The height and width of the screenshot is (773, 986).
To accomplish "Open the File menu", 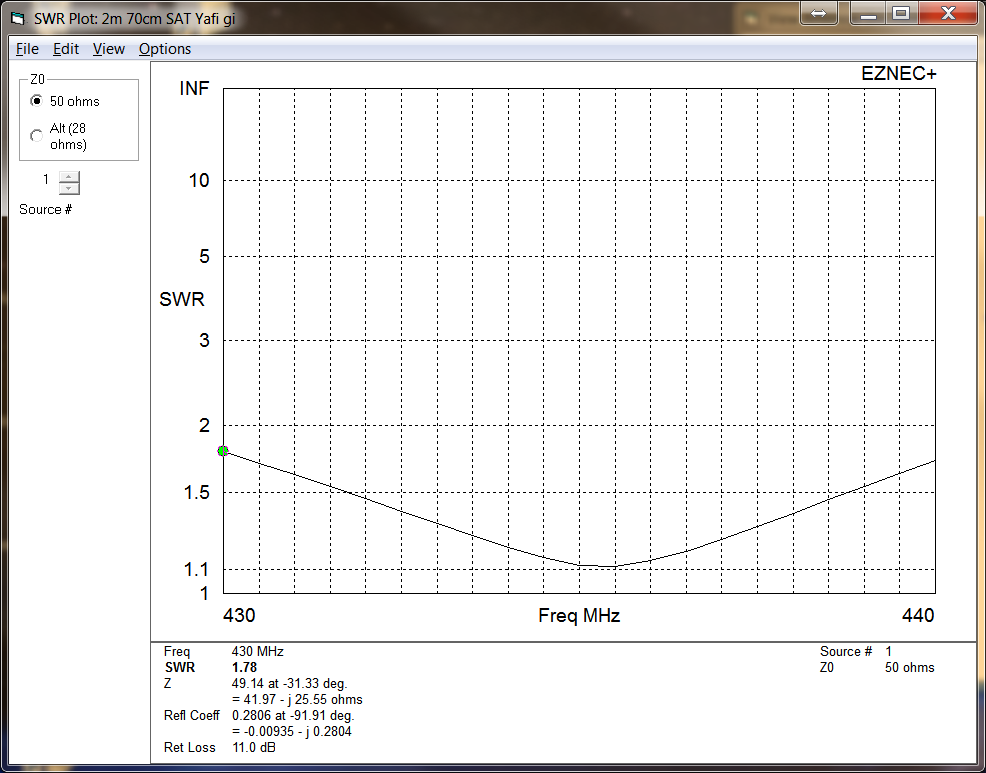I will [x=27, y=49].
